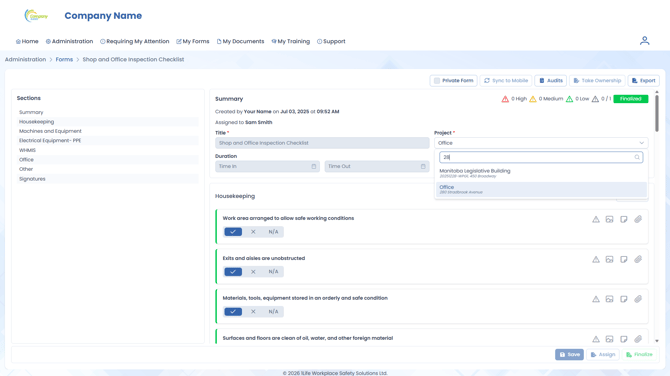Image resolution: width=670 pixels, height=376 pixels.
Task: Click the Title input field
Action: 322,143
